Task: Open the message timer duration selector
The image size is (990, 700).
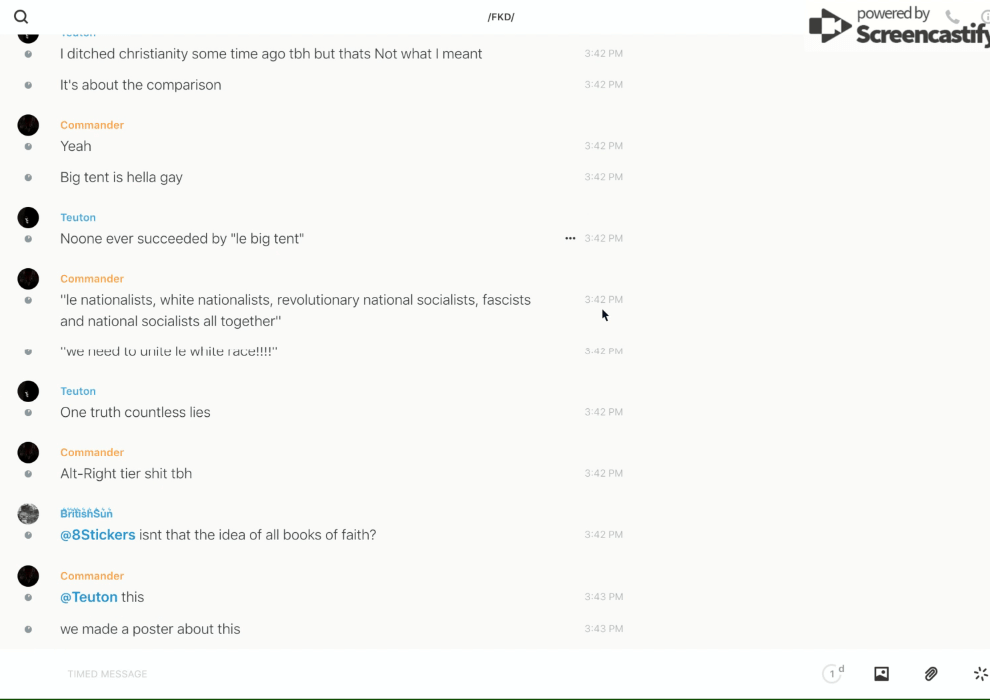Action: tap(833, 674)
